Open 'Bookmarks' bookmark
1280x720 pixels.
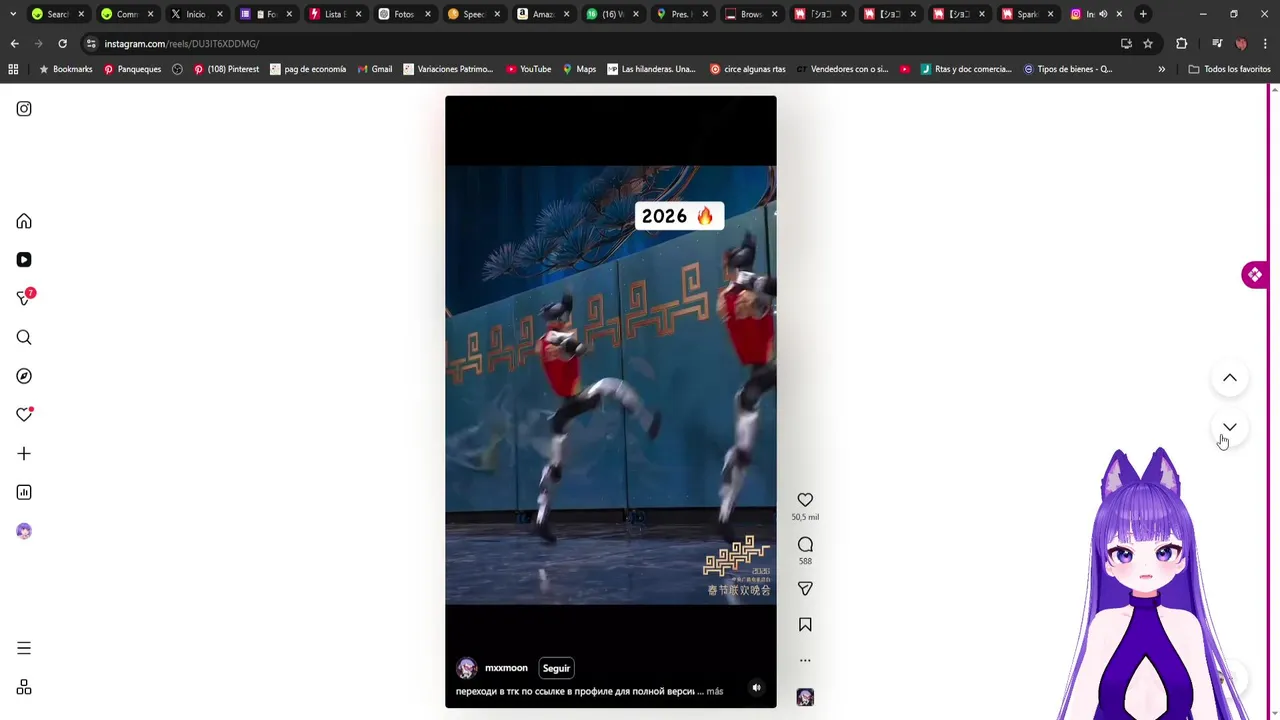[x=65, y=69]
